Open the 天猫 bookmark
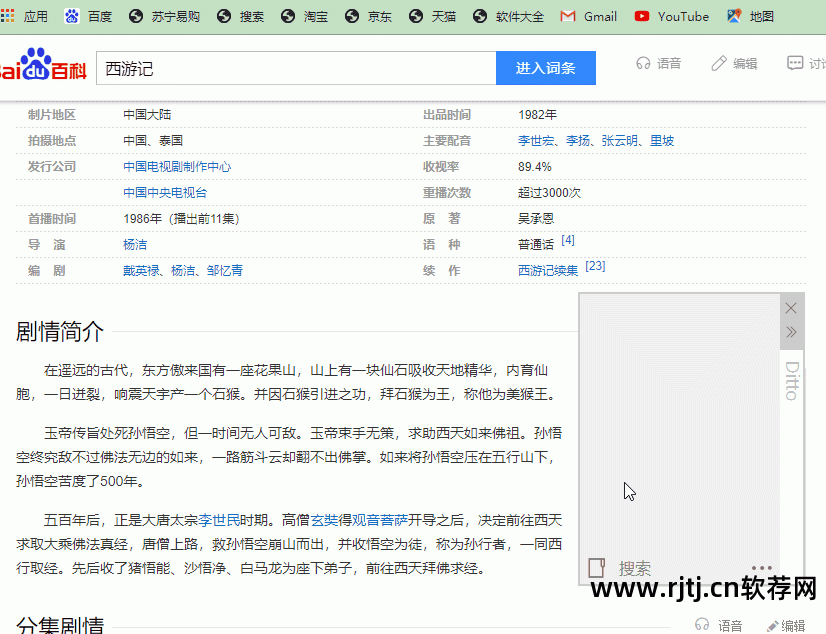826x634 pixels. 432,16
